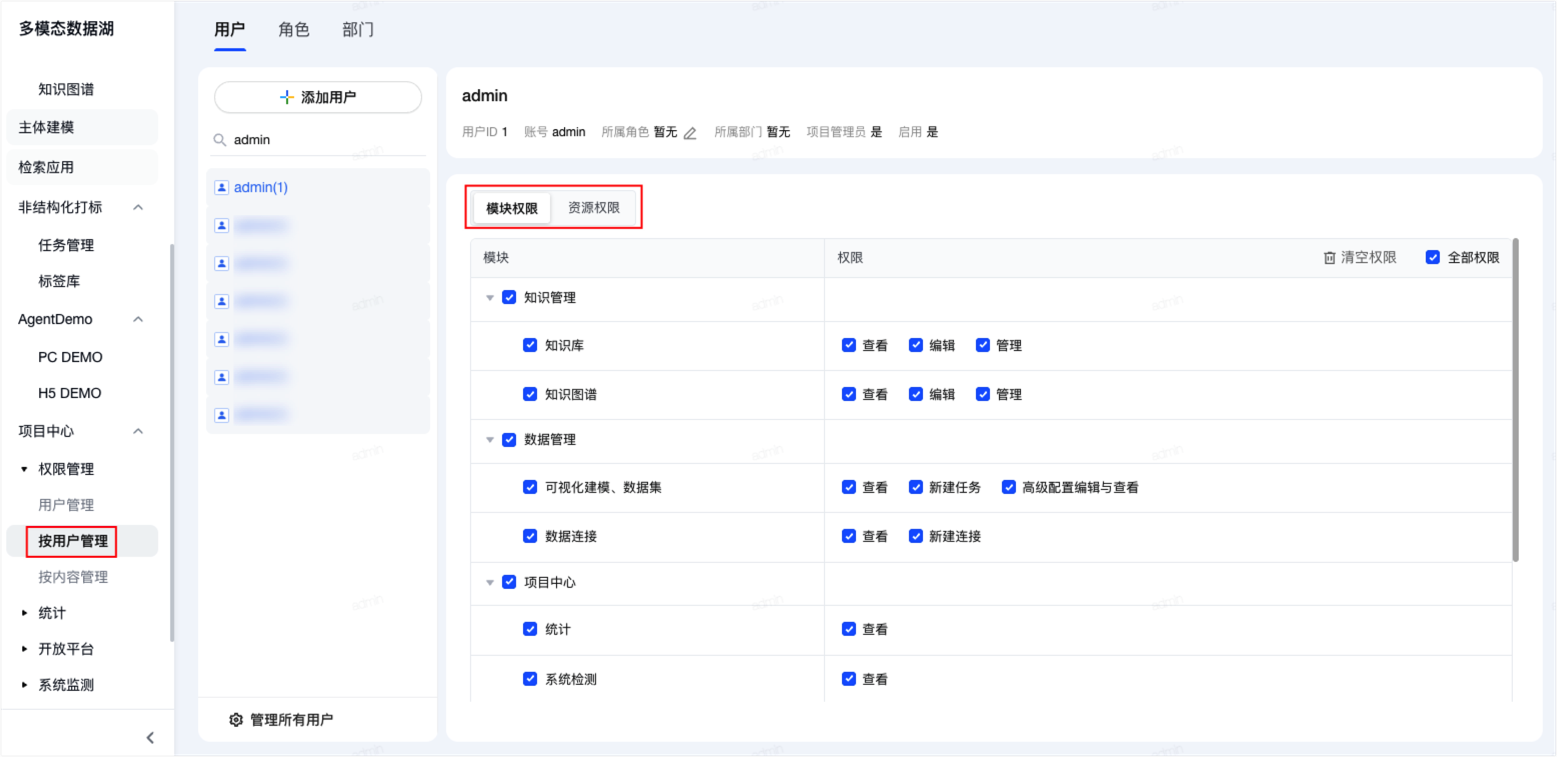Click the trash icon for 清空权限

coord(1329,257)
